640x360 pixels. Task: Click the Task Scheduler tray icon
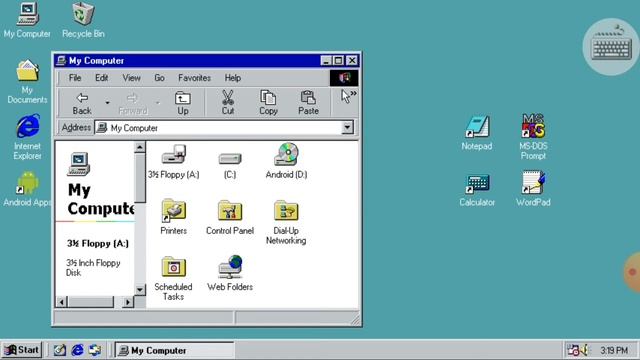[x=573, y=350]
